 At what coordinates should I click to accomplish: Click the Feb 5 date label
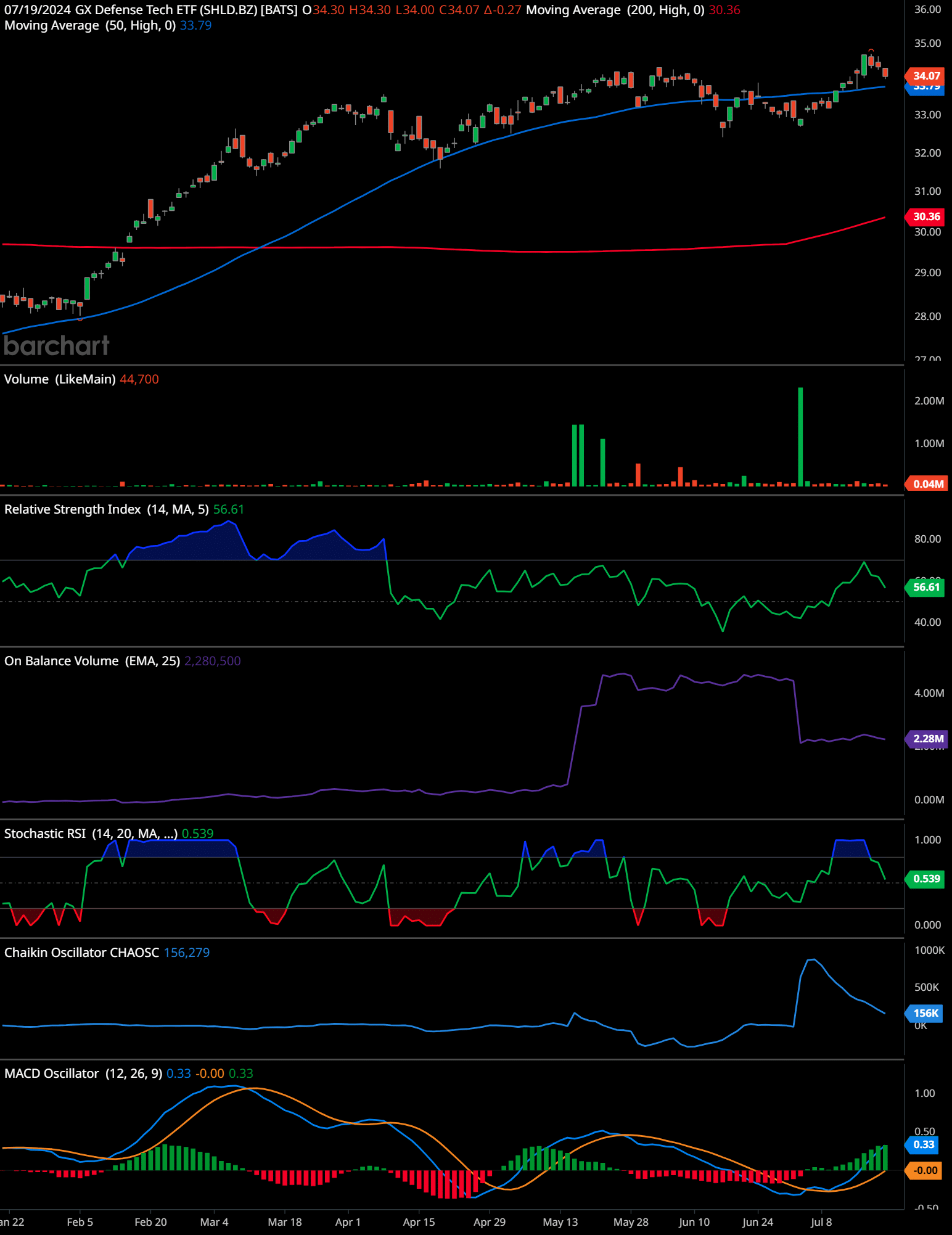click(80, 1222)
